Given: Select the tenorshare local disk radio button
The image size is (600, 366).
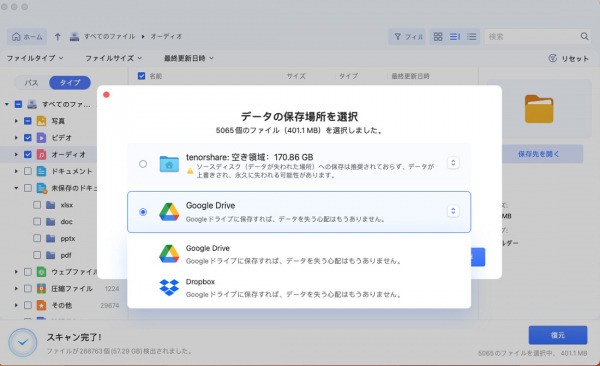Looking at the screenshot, I should click(143, 164).
